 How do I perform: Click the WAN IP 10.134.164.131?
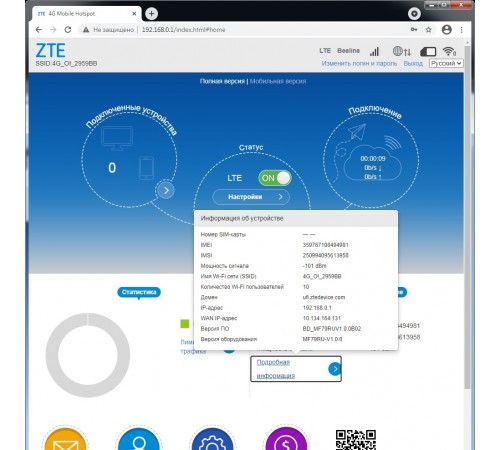[x=321, y=318]
